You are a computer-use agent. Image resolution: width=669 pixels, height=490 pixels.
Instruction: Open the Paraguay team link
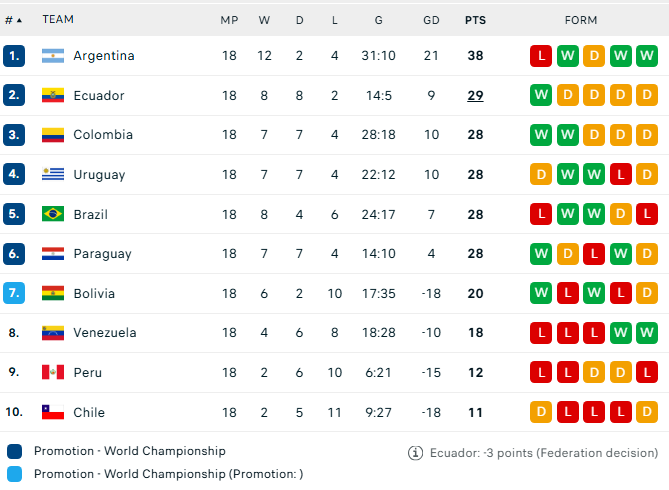[x=102, y=254]
